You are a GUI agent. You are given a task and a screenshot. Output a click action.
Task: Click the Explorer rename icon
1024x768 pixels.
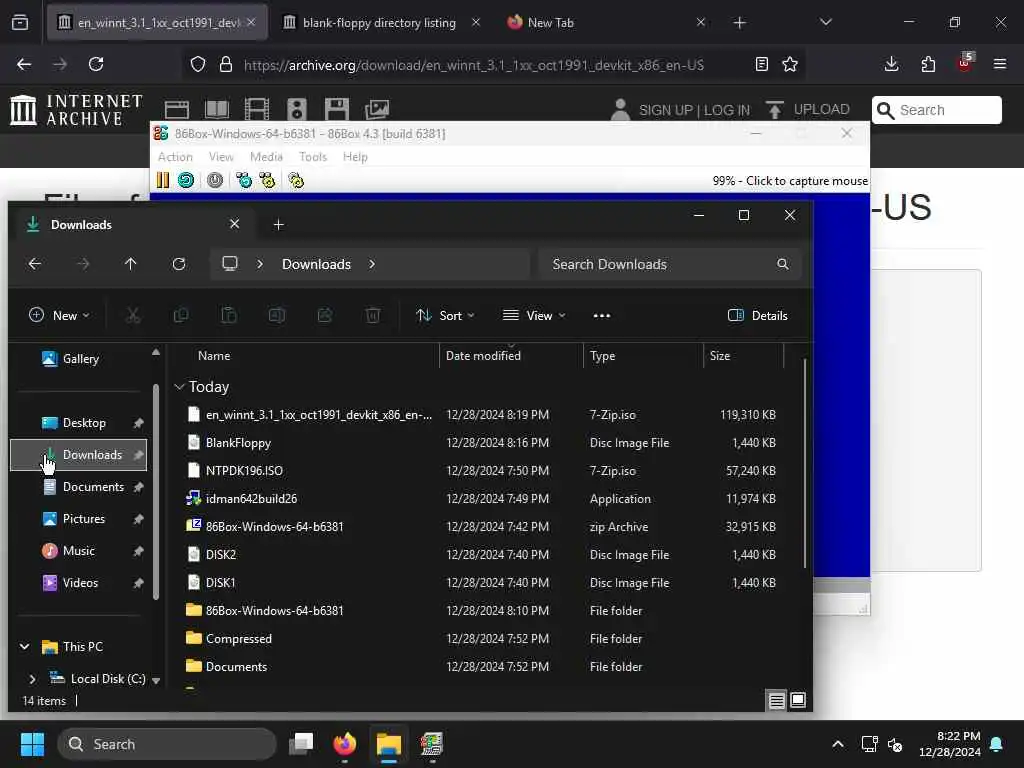(277, 315)
